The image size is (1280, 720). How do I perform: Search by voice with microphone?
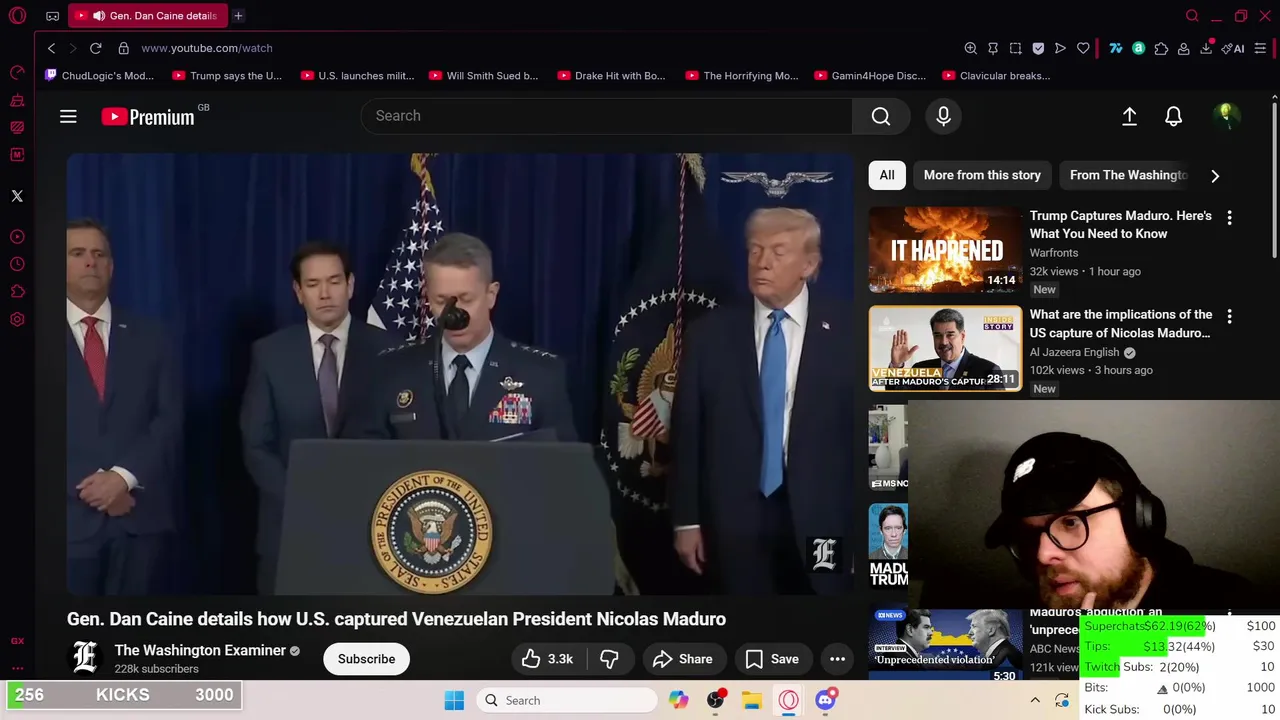click(x=943, y=116)
